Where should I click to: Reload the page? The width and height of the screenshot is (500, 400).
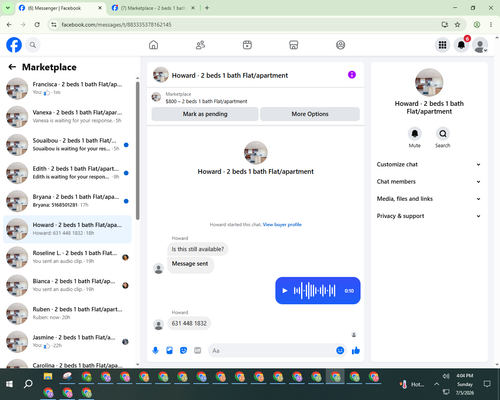[37, 25]
